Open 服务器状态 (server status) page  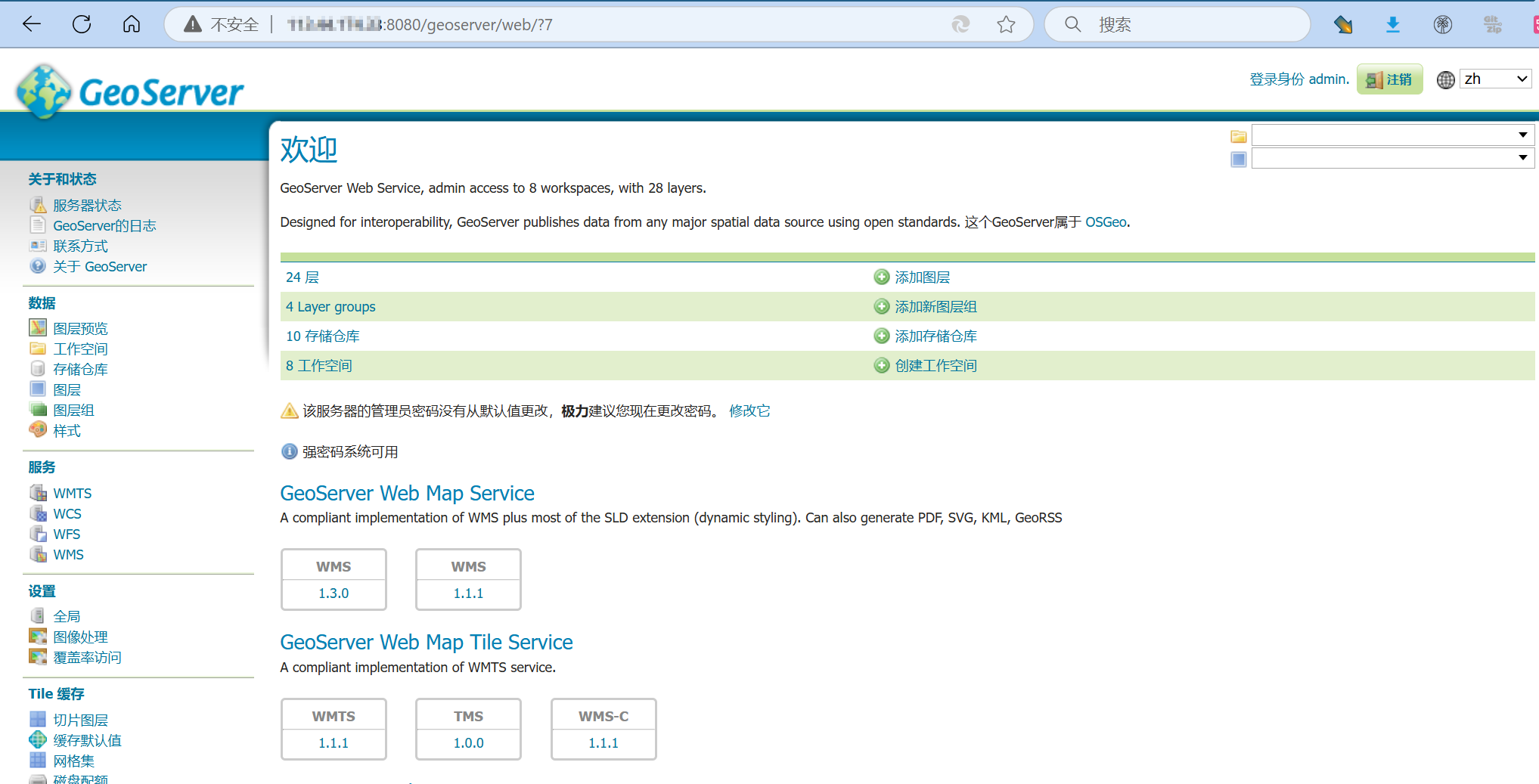click(85, 204)
